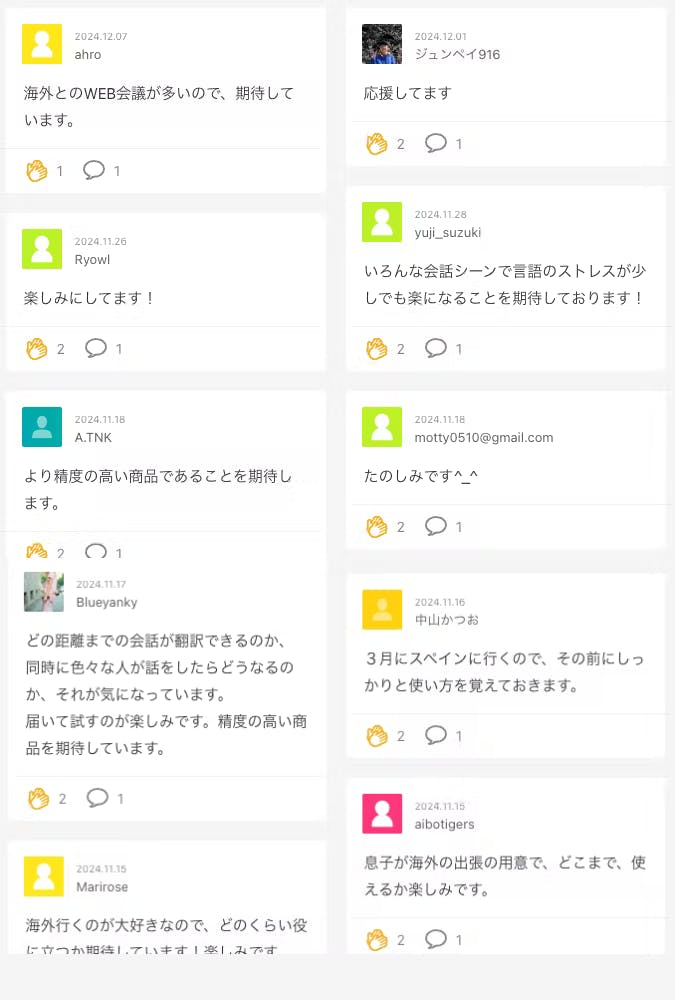This screenshot has height=1000, width=675.
Task: Click 中山かつお's yellow avatar
Action: point(382,610)
